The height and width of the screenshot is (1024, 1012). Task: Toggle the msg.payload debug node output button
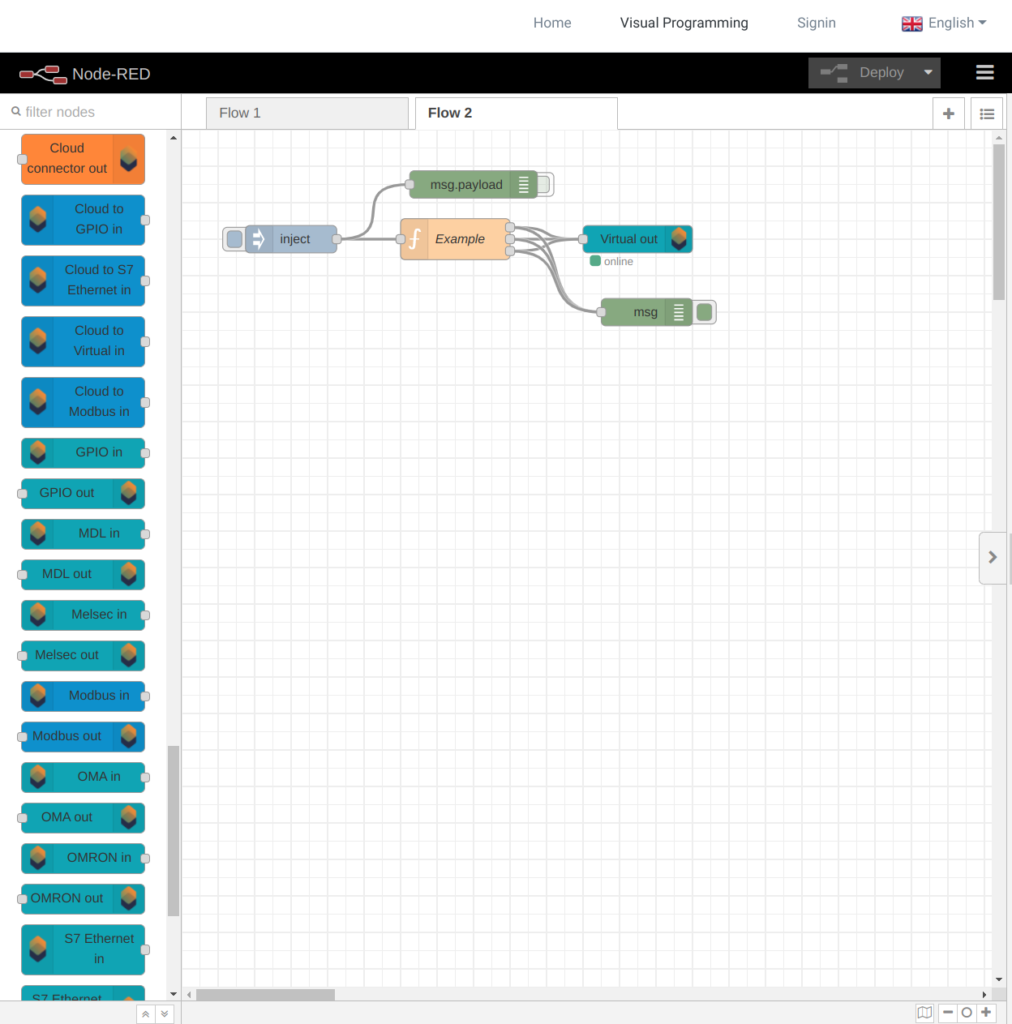point(545,185)
